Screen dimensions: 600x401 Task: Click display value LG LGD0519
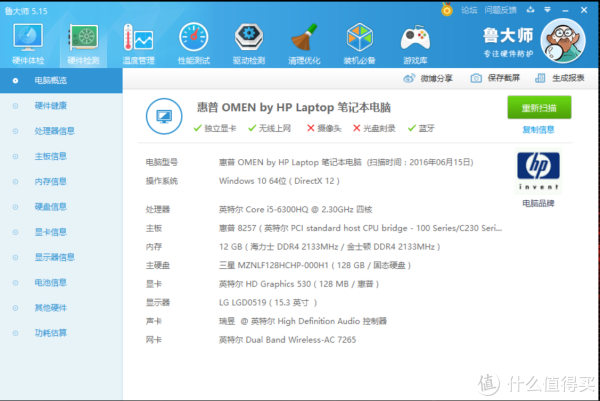pos(268,302)
